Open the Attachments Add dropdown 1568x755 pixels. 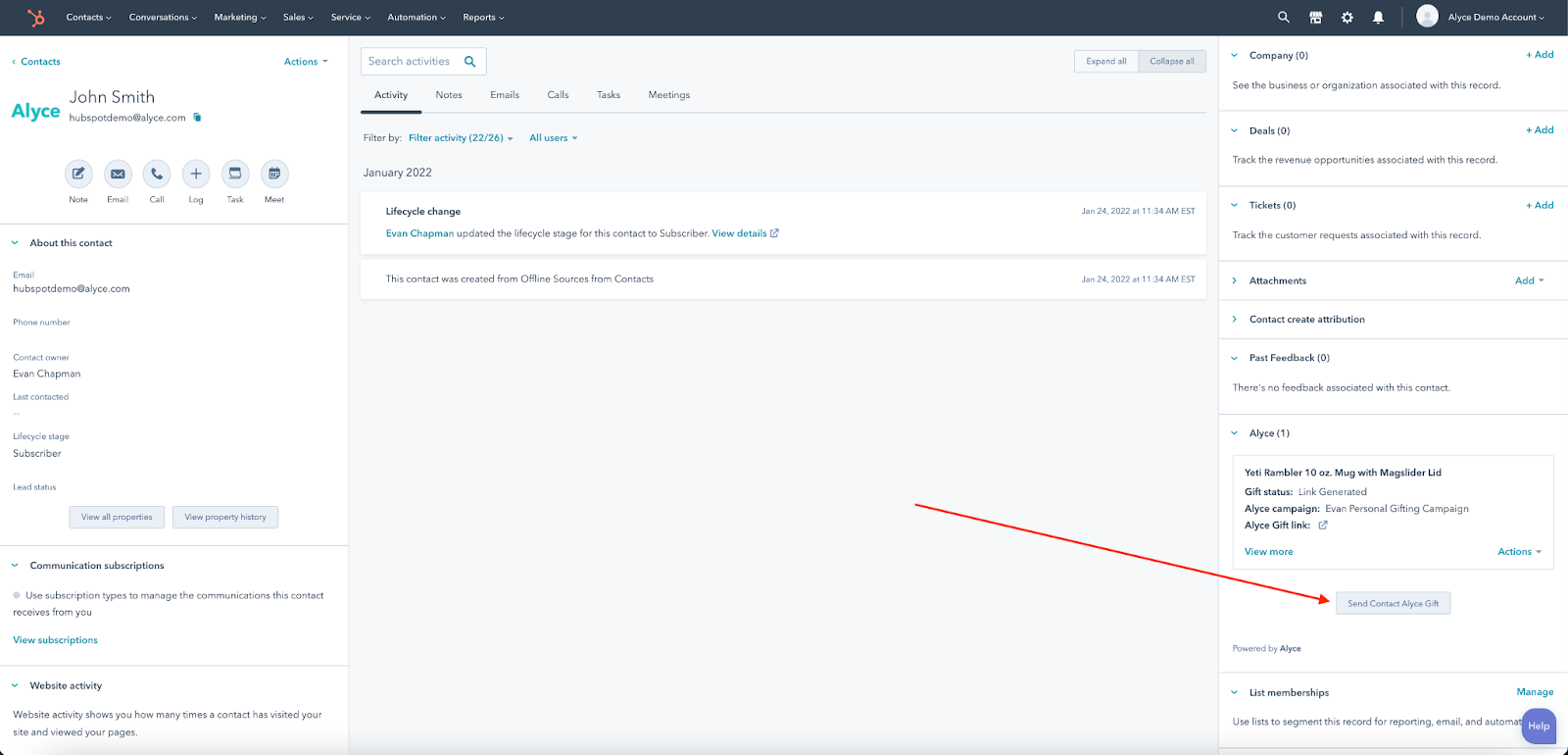[x=1530, y=280]
